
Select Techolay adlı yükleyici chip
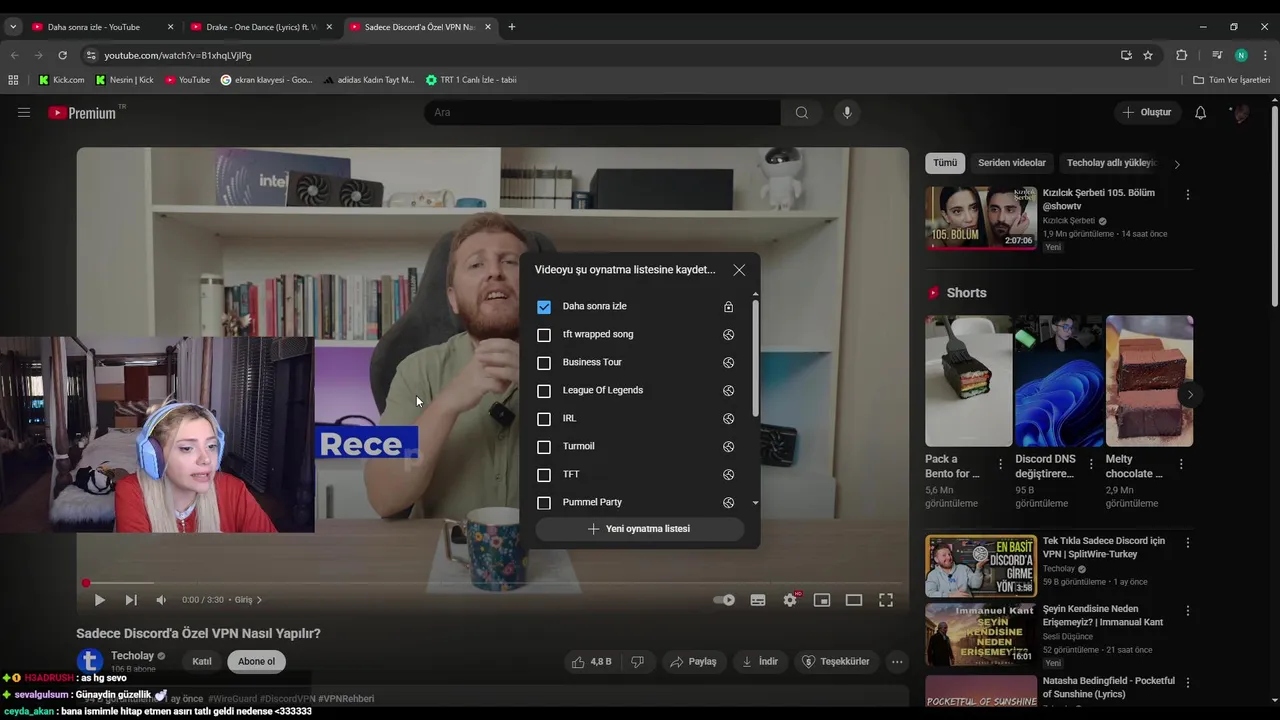[1111, 163]
